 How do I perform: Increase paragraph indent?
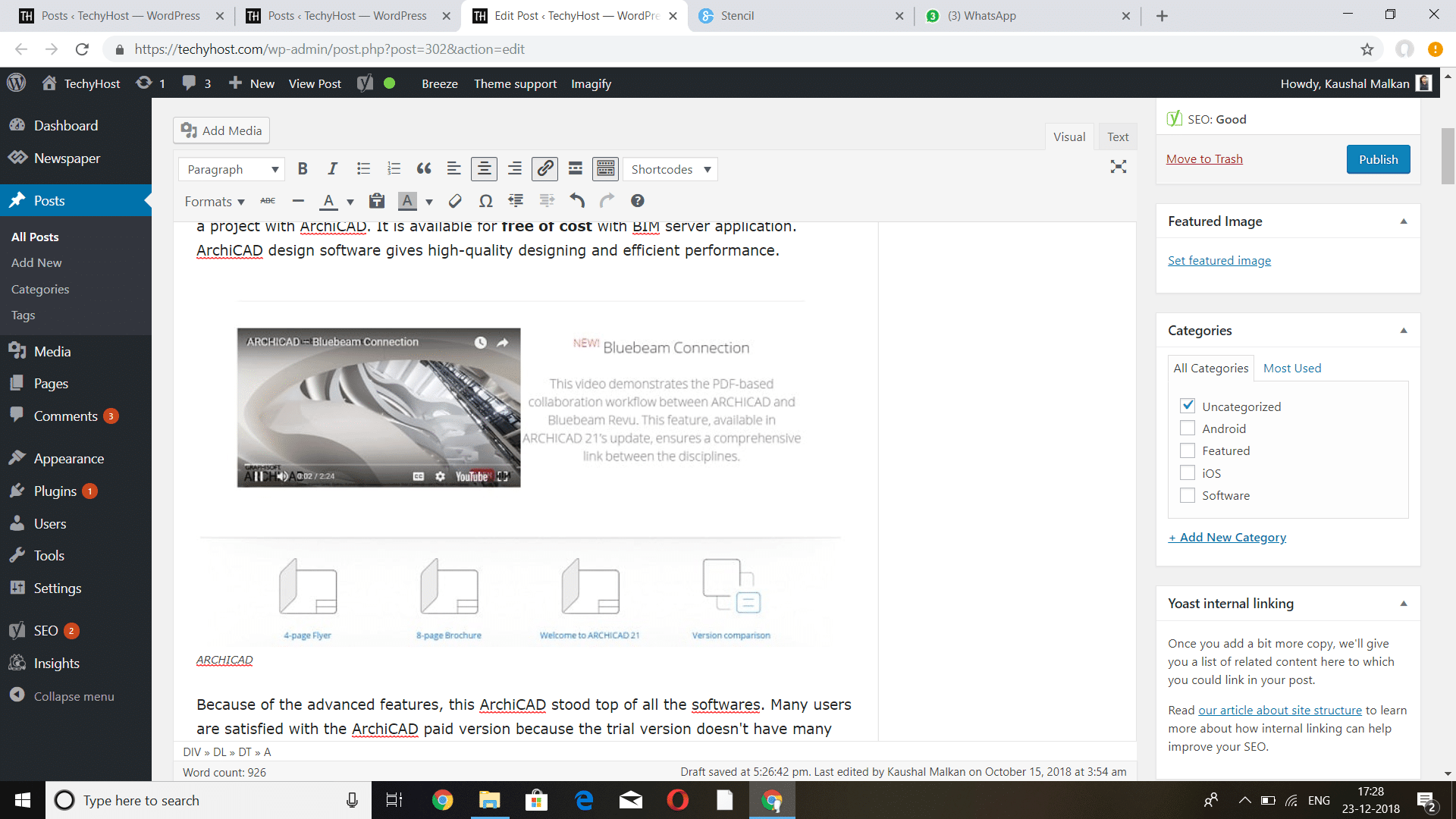pos(547,201)
